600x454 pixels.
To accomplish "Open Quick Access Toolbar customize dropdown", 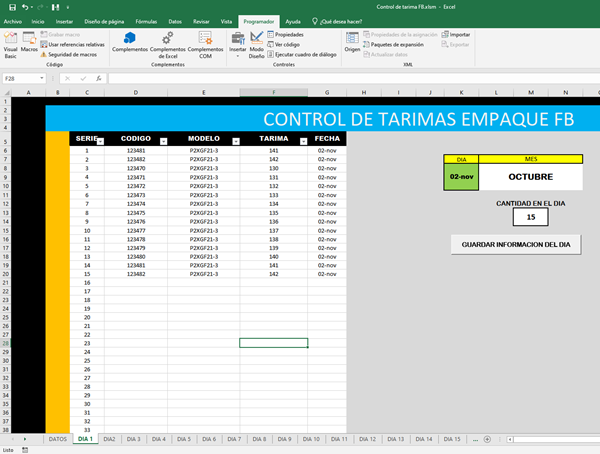I will click(x=68, y=7).
